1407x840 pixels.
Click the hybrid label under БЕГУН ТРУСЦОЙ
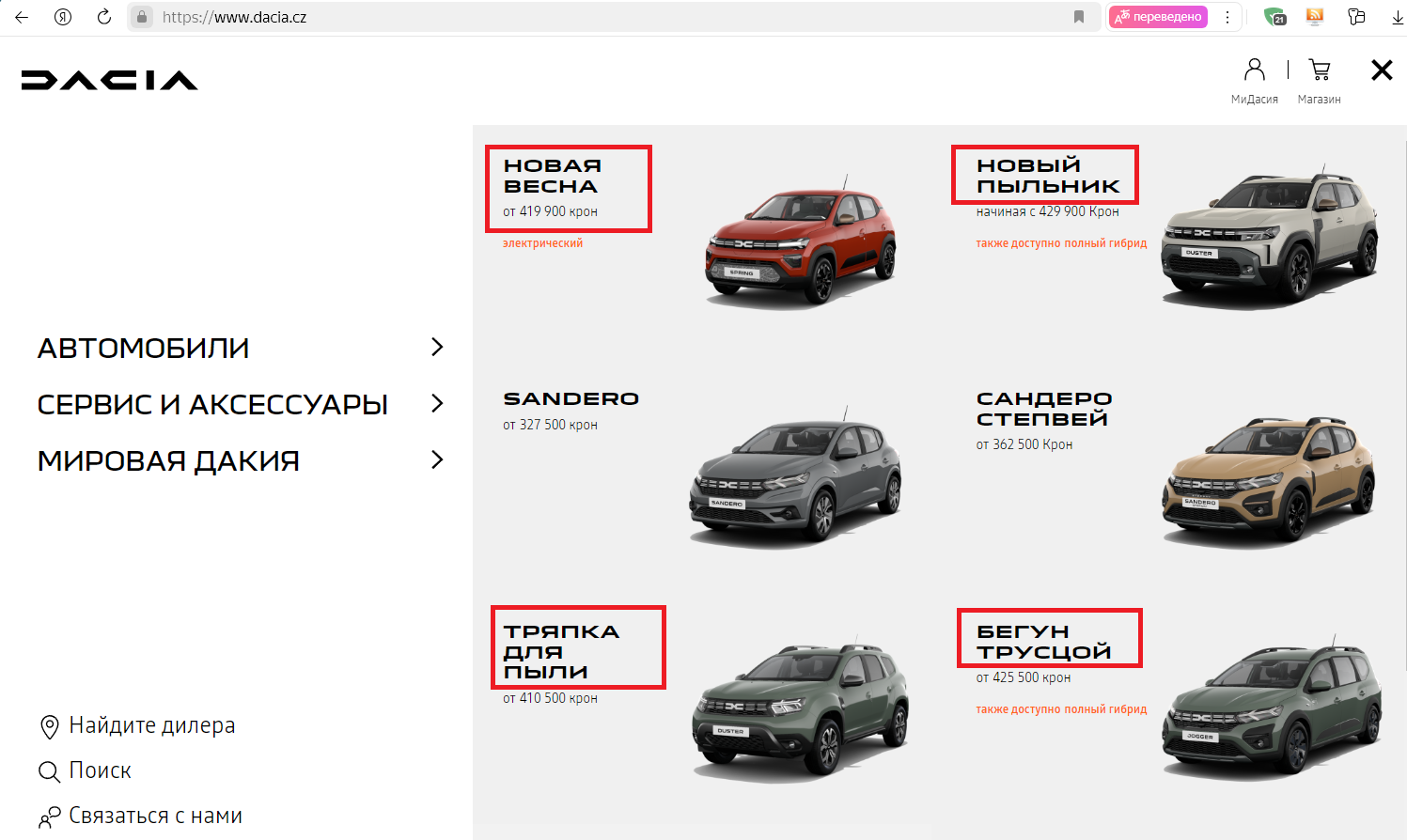1061,709
